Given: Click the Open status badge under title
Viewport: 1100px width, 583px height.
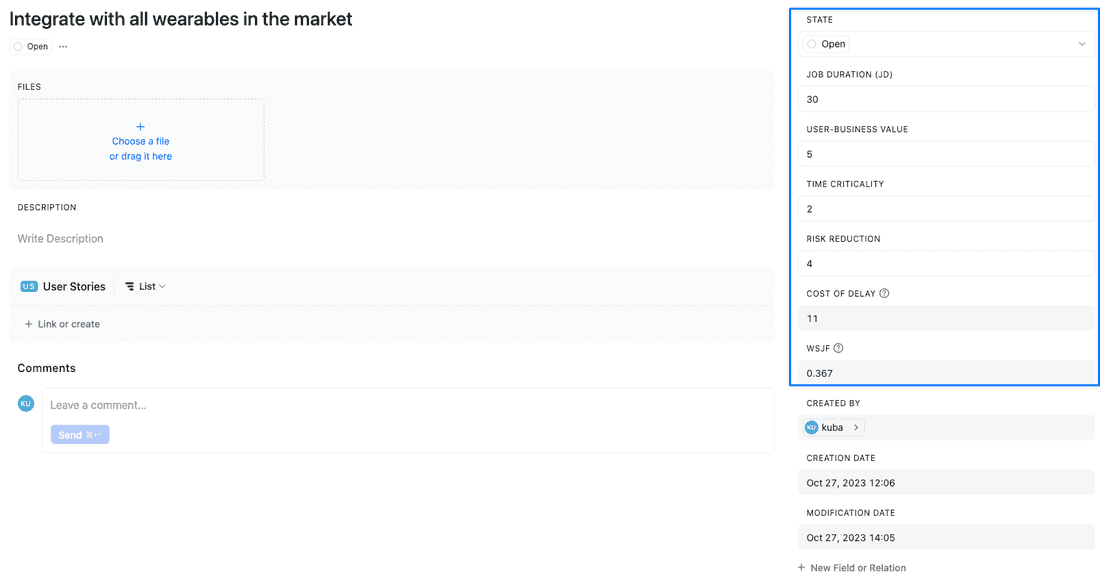Looking at the screenshot, I should tap(30, 47).
